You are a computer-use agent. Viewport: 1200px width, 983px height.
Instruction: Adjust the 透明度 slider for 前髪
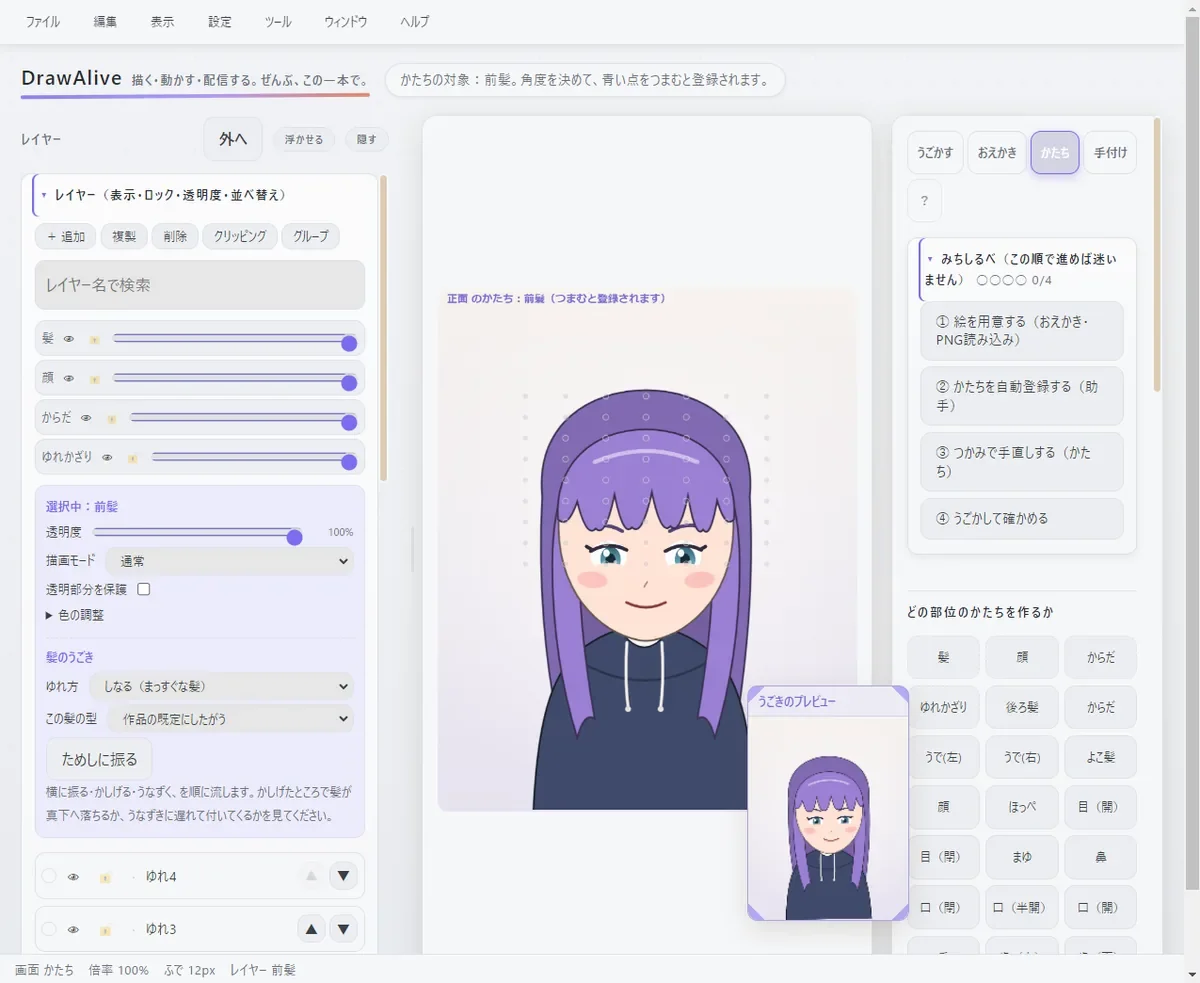click(198, 533)
